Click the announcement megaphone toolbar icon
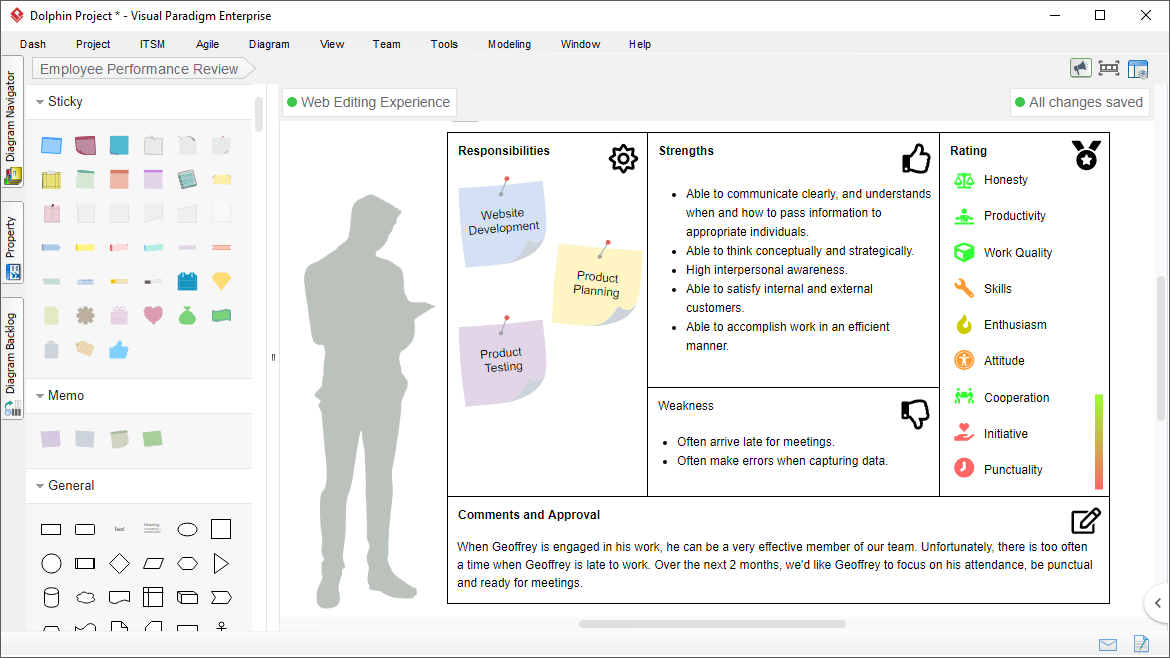 (1080, 69)
